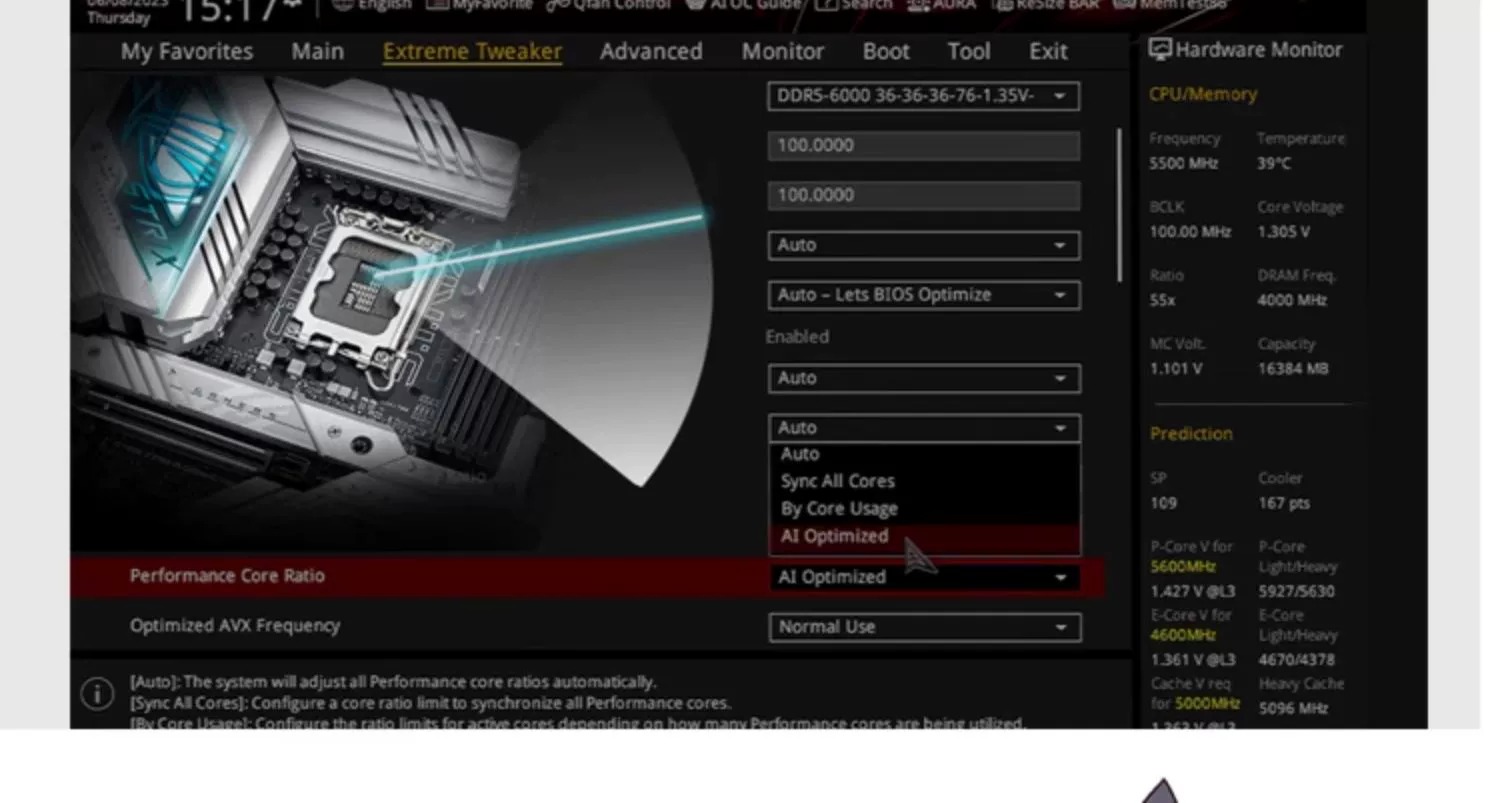Click the Hardware Monitor display icon

click(x=1160, y=49)
